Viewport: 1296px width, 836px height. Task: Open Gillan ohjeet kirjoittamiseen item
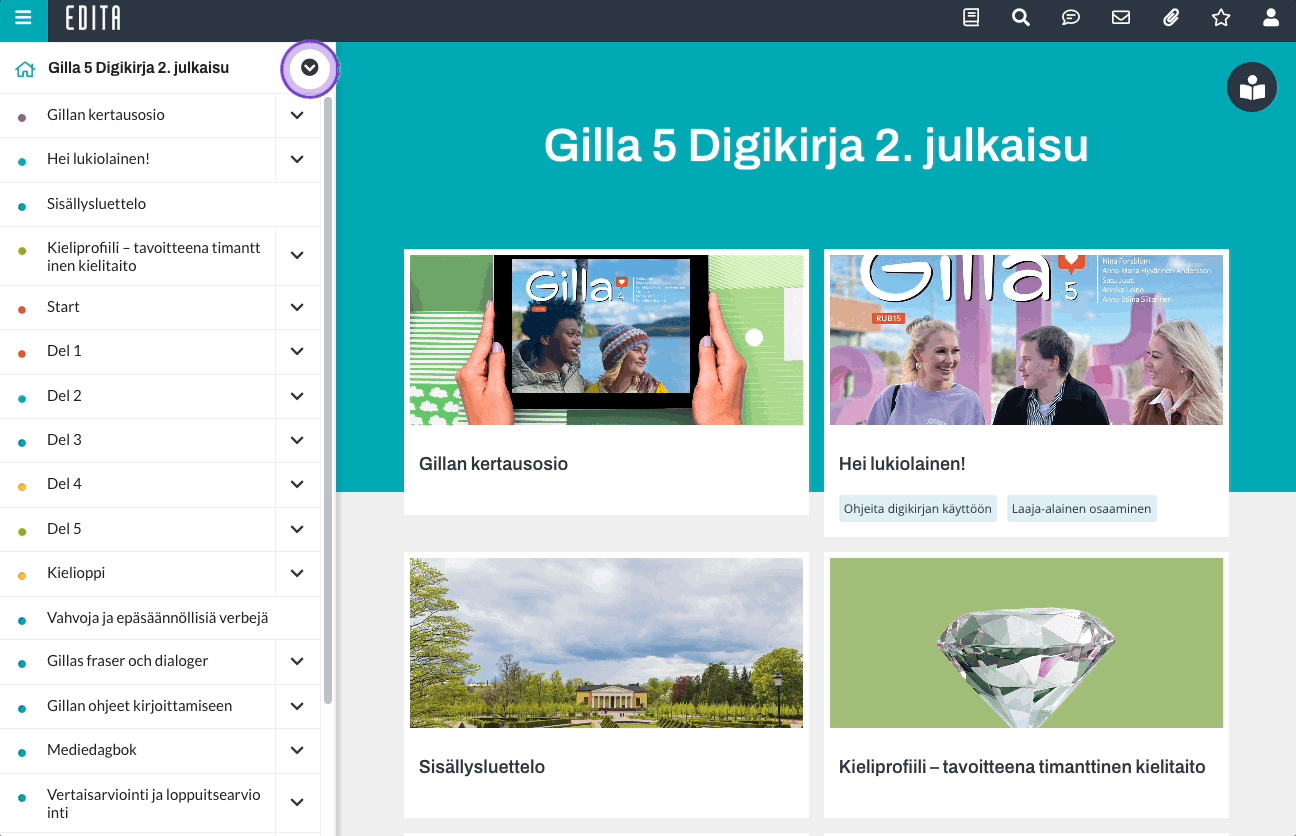click(140, 706)
